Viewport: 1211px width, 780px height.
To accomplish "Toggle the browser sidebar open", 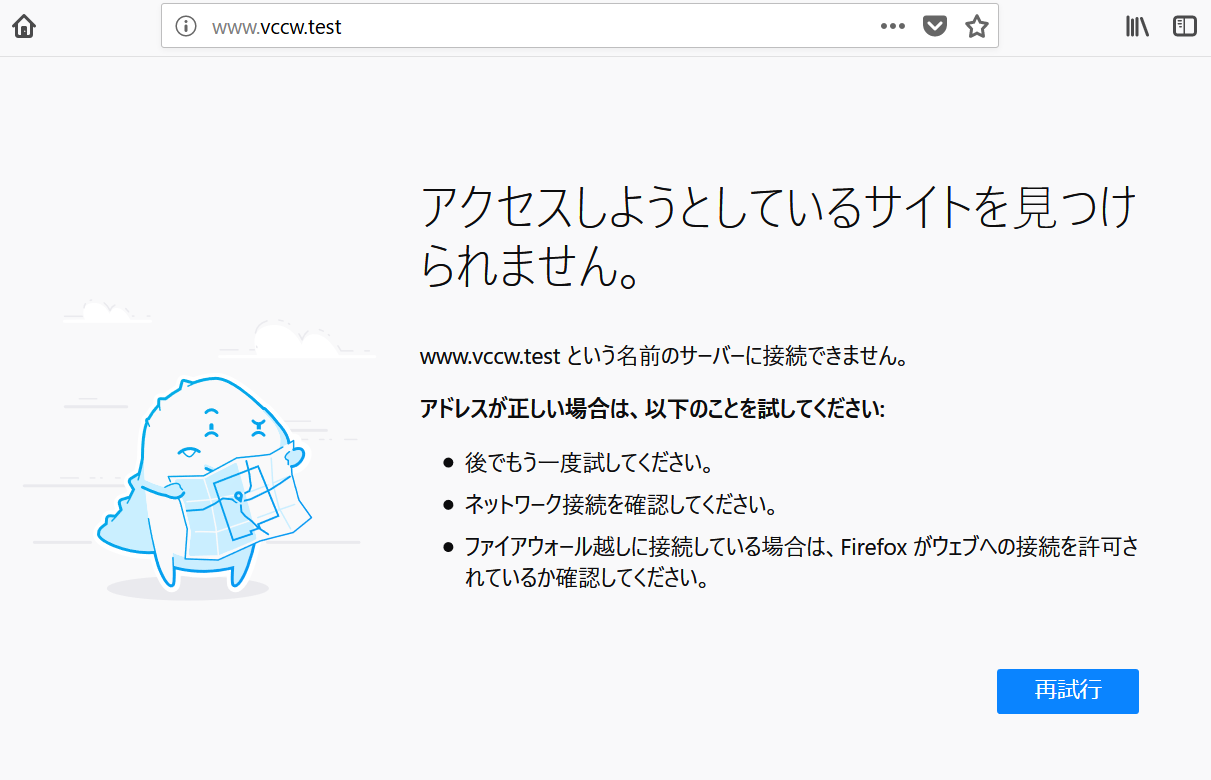I will click(1184, 26).
